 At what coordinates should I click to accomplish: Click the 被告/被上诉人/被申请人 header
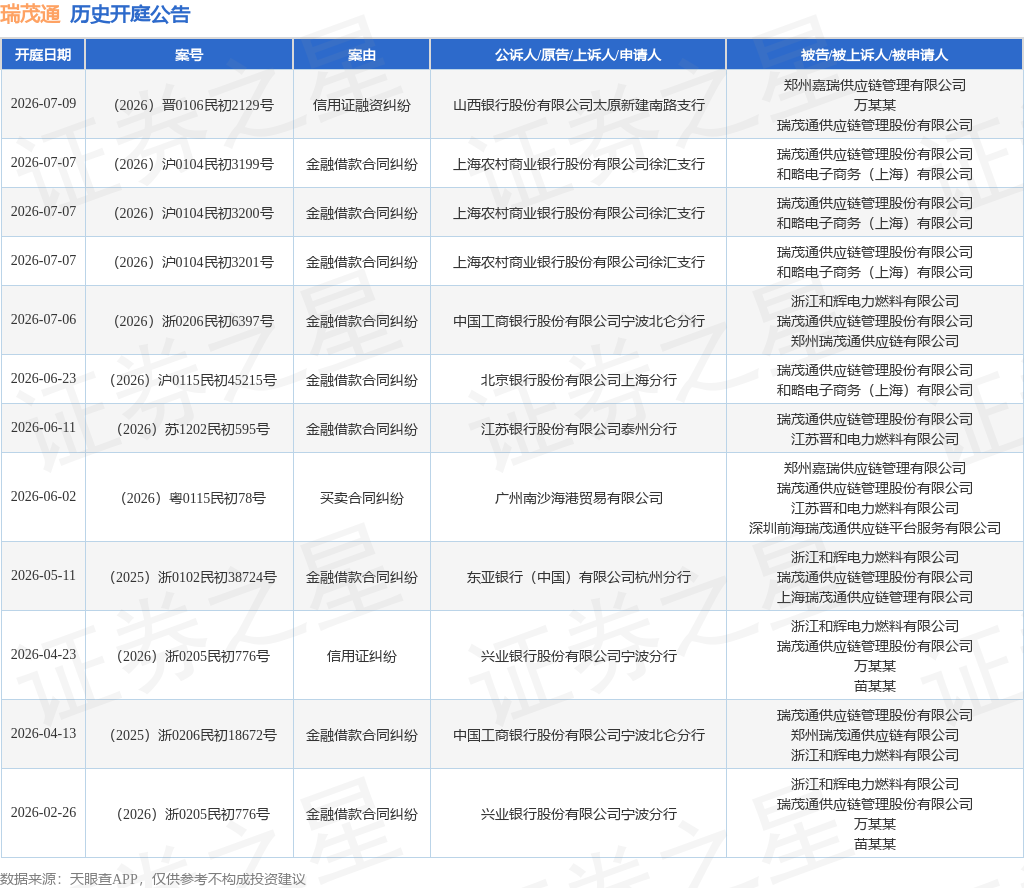pyautogui.click(x=874, y=55)
